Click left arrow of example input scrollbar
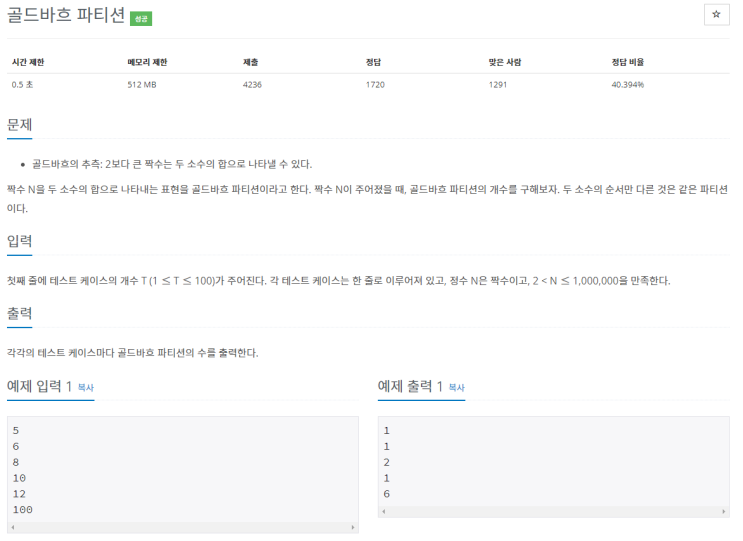Viewport: 743px width, 541px height. [x=13, y=527]
